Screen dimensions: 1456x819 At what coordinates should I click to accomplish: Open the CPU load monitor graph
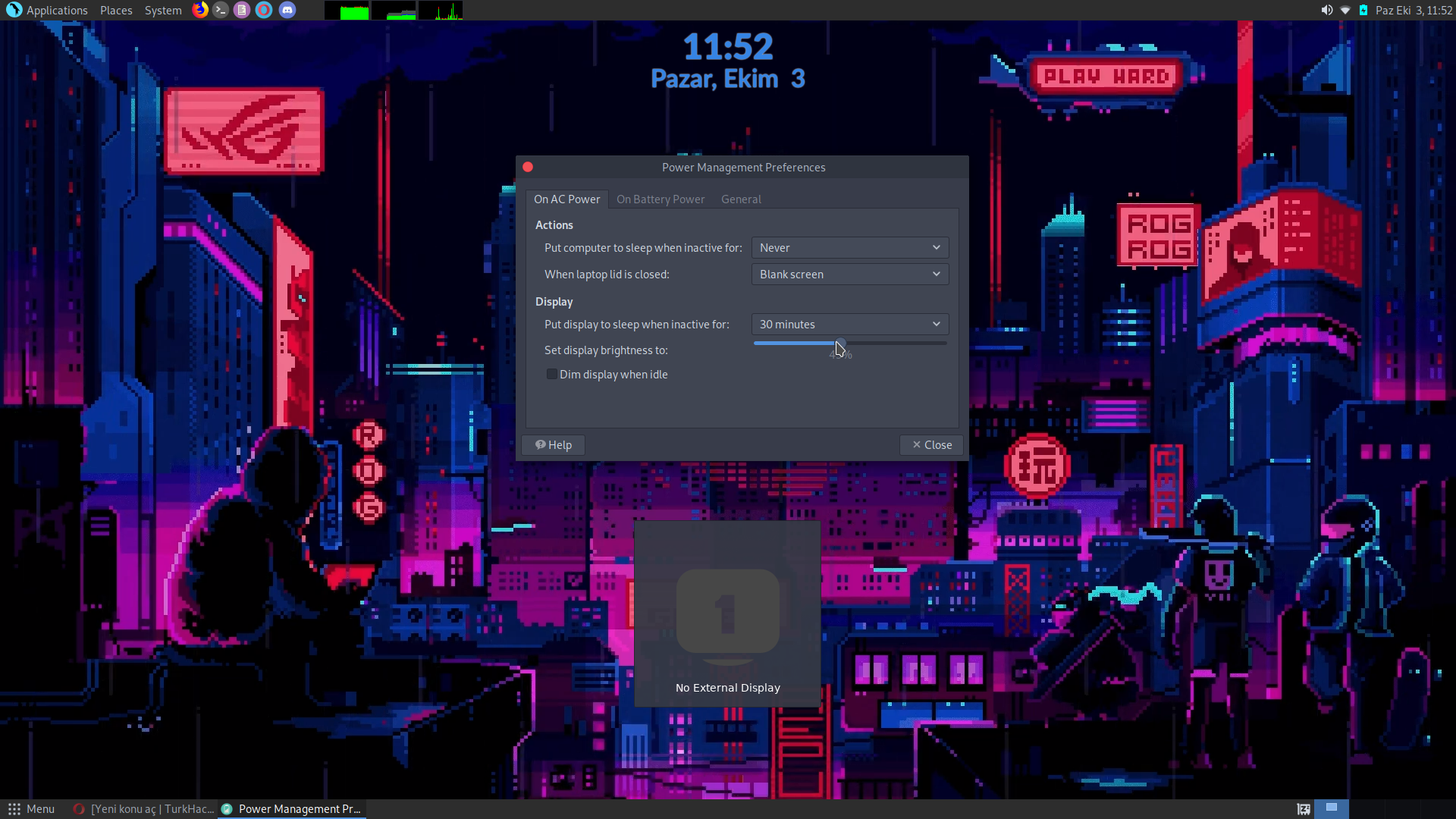coord(347,11)
